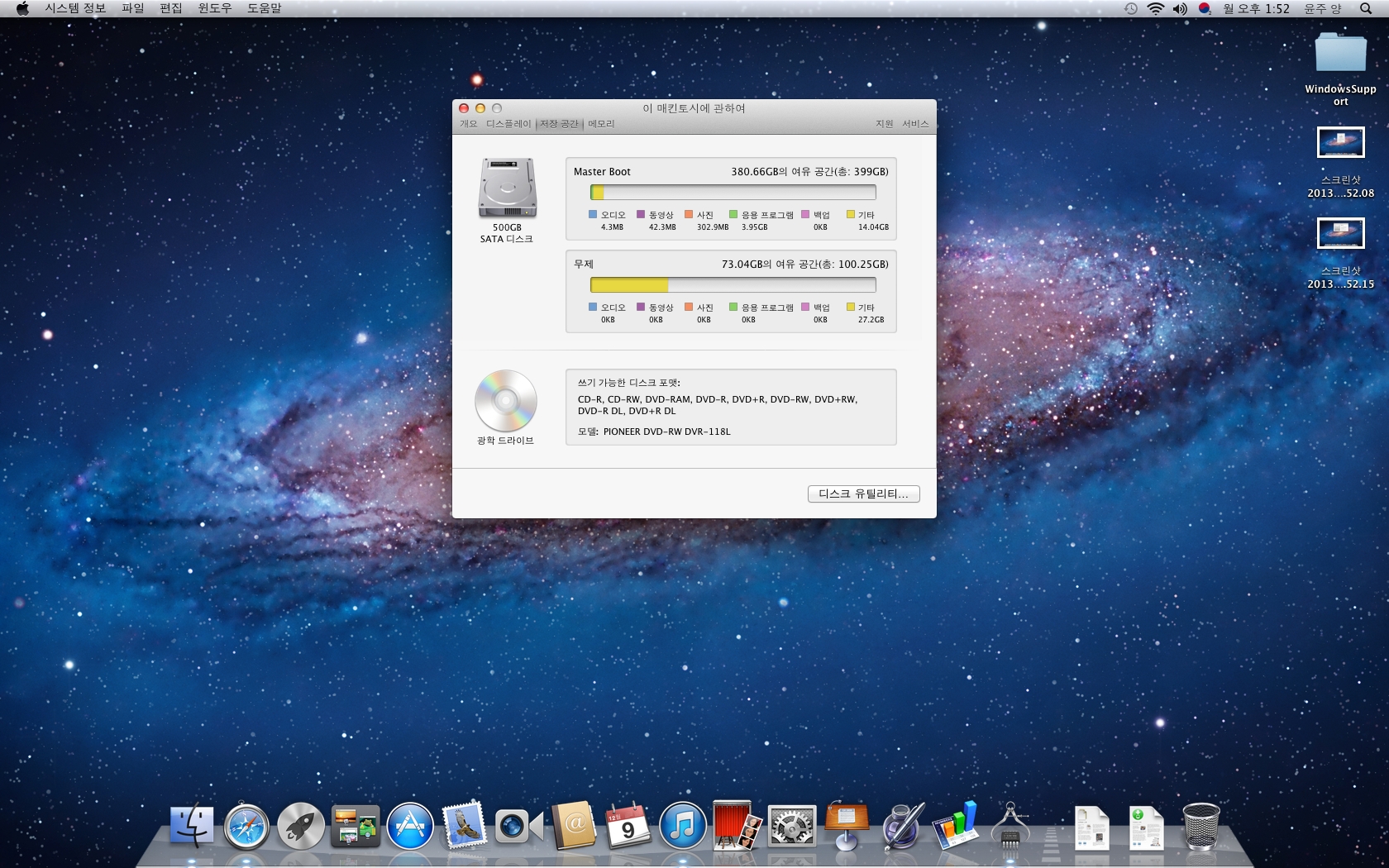Open the 파일 menu
The width and height of the screenshot is (1389, 868).
pyautogui.click(x=132, y=8)
